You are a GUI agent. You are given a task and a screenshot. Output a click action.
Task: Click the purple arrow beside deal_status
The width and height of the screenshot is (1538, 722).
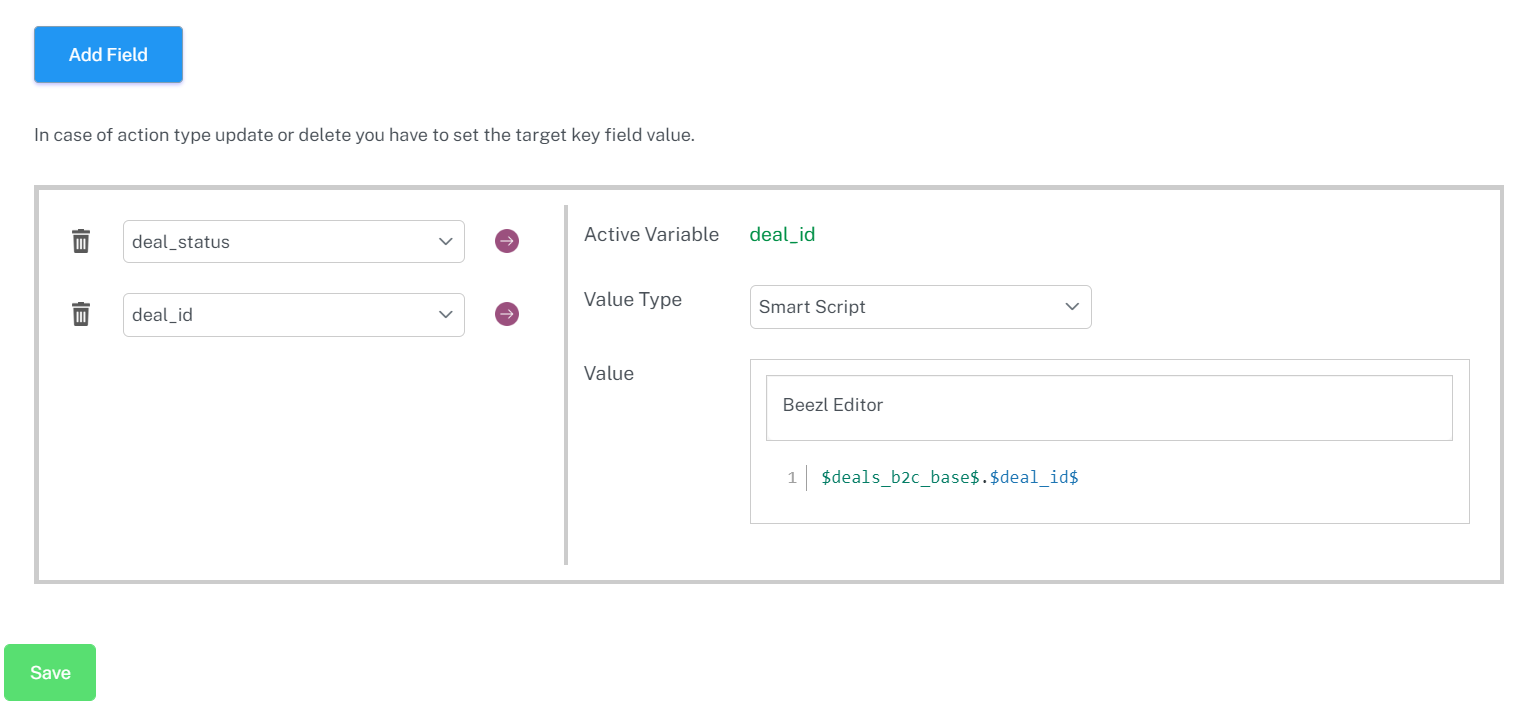507,241
